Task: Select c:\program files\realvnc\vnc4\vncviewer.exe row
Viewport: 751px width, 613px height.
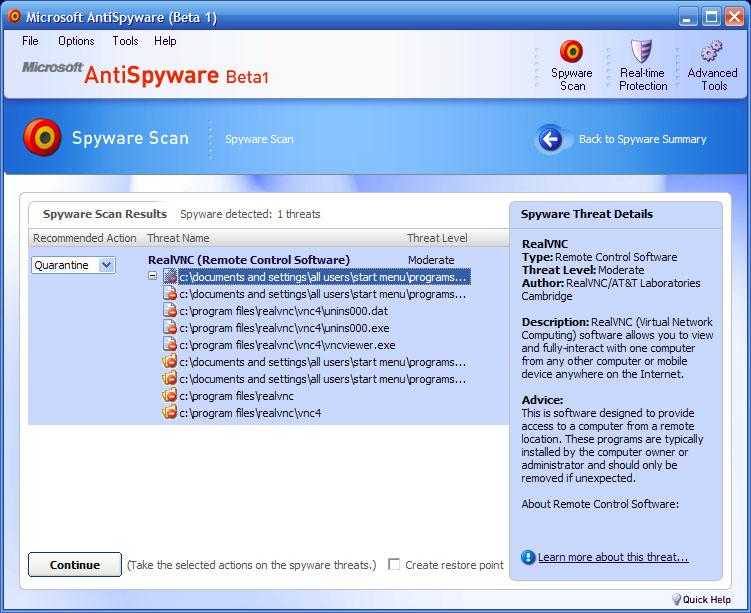Action: pyautogui.click(x=287, y=345)
